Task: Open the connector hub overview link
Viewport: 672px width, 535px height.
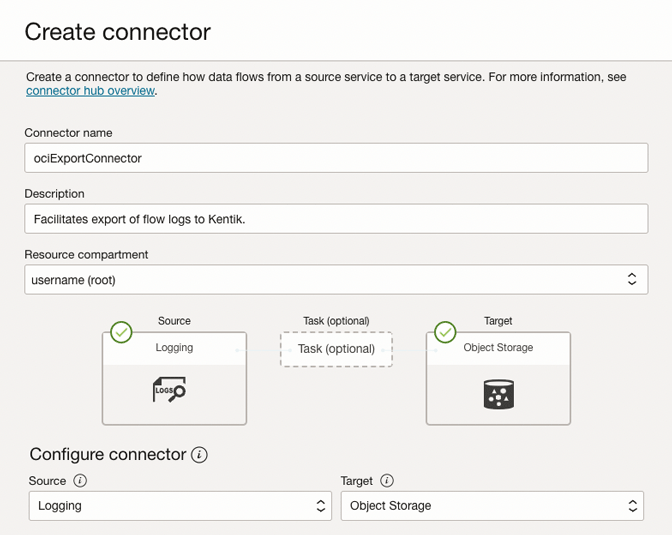Action: point(90,91)
